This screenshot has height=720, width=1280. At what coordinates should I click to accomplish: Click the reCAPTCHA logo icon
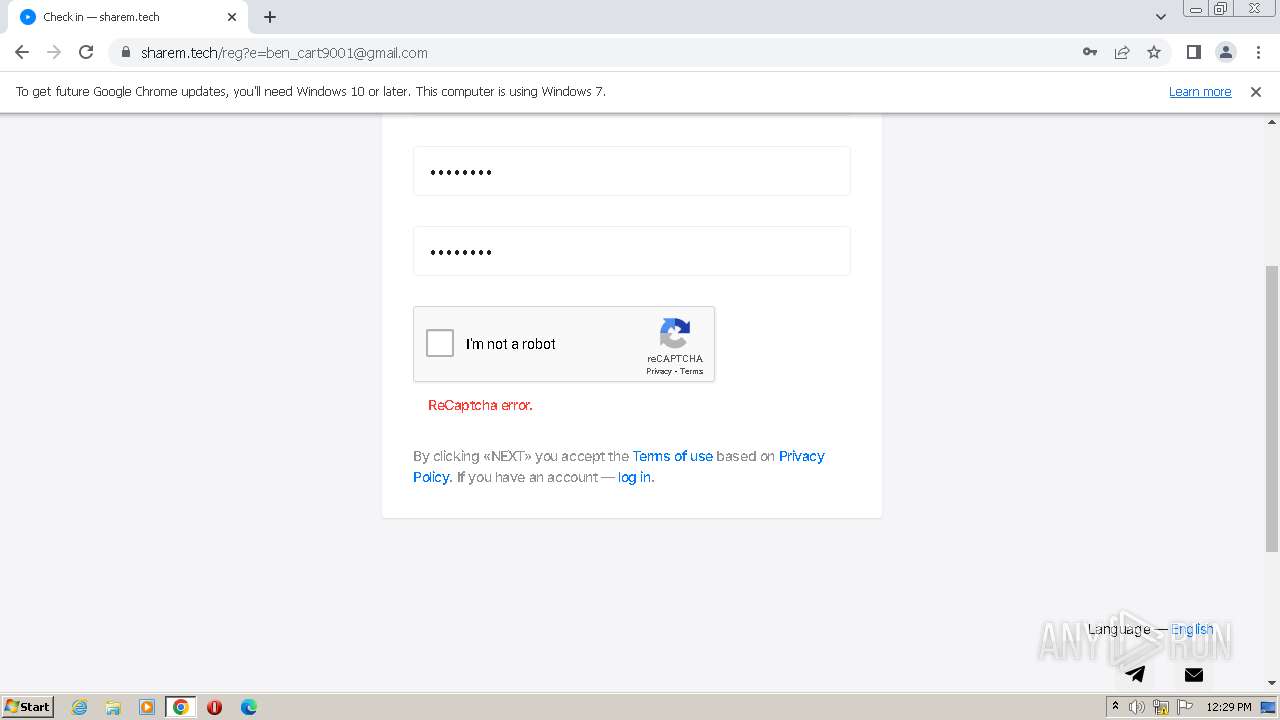(x=675, y=333)
